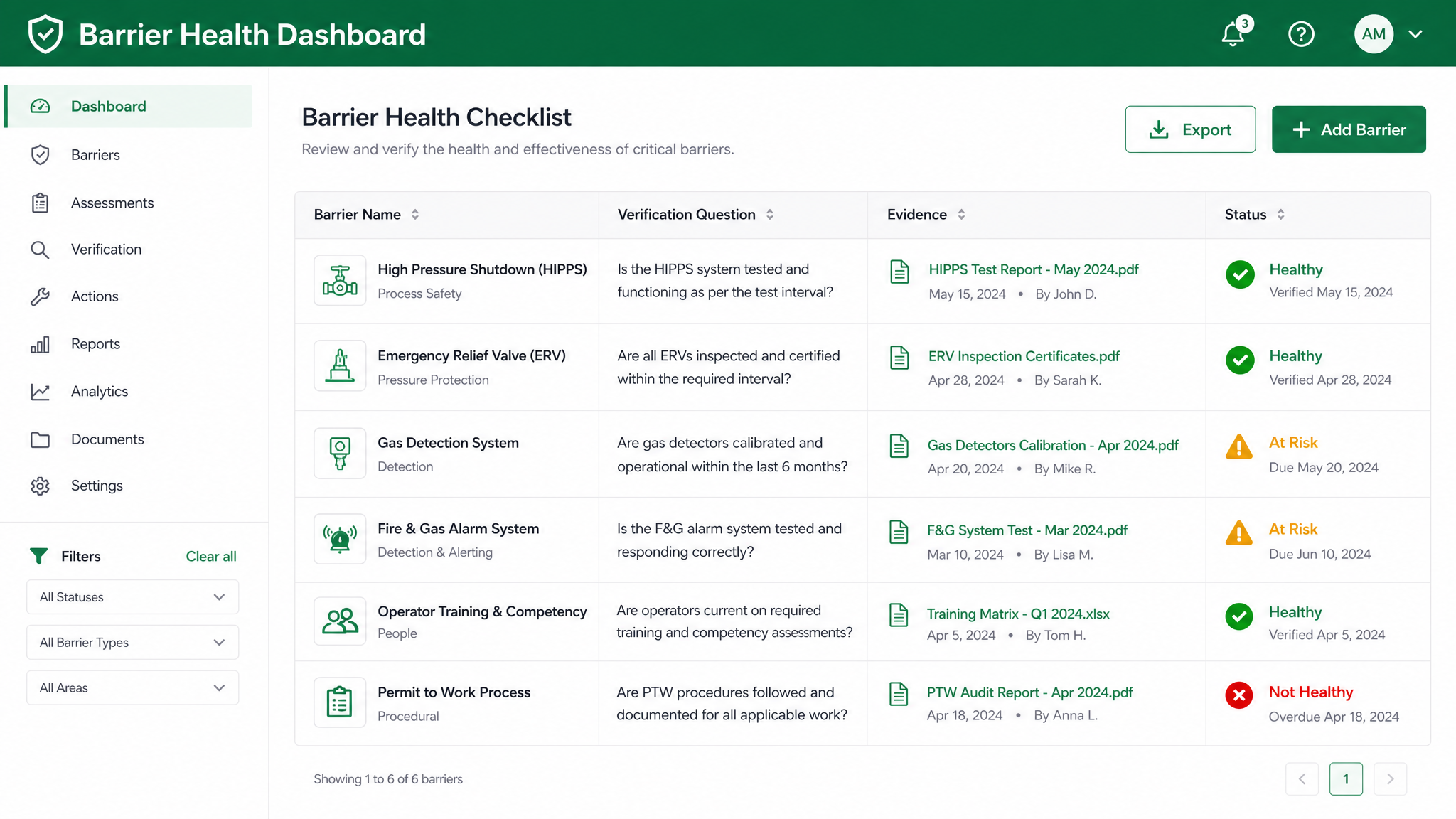Click document icon beside PTW Audit Report
1456x819 pixels.
899,694
